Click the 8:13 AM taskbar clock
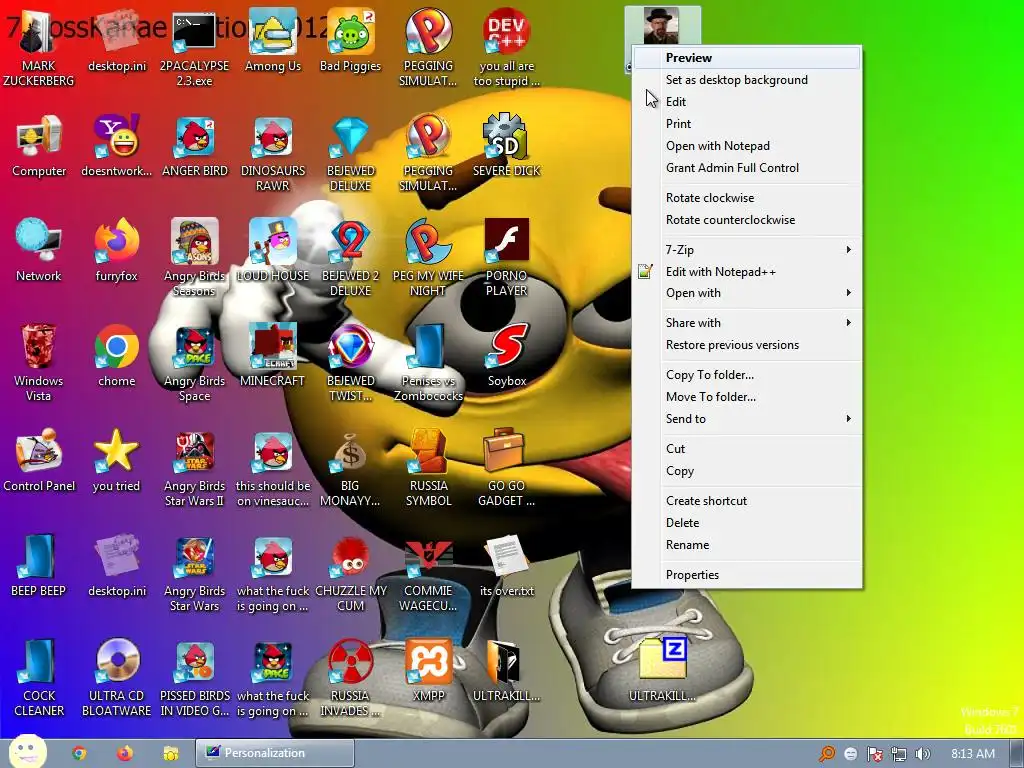Viewport: 1024px width, 768px height. (x=973, y=754)
